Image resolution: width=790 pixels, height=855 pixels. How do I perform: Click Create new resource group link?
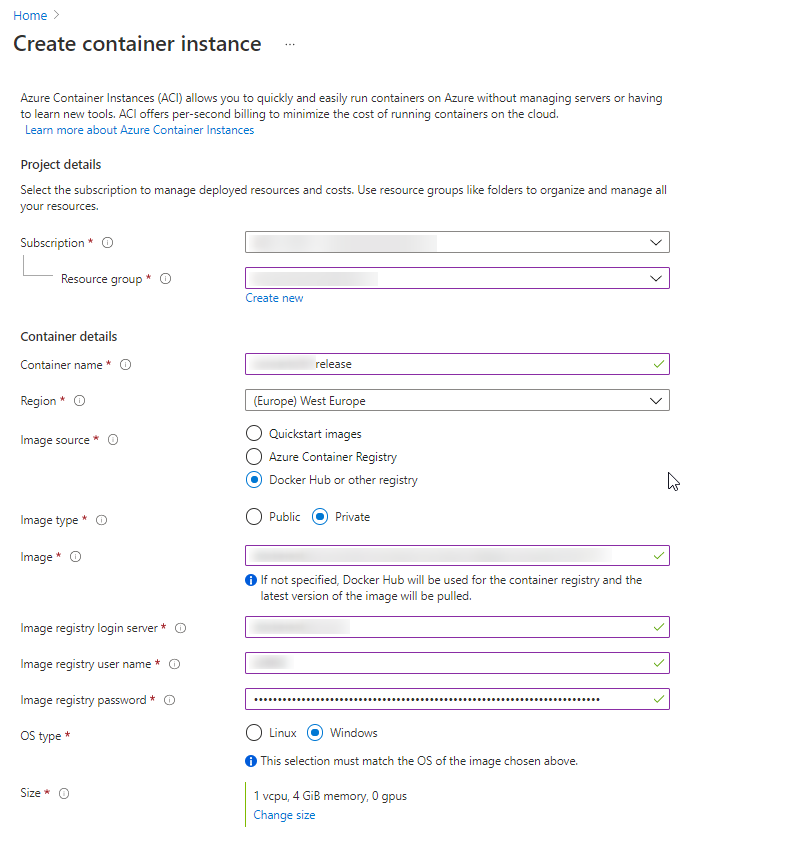[274, 298]
